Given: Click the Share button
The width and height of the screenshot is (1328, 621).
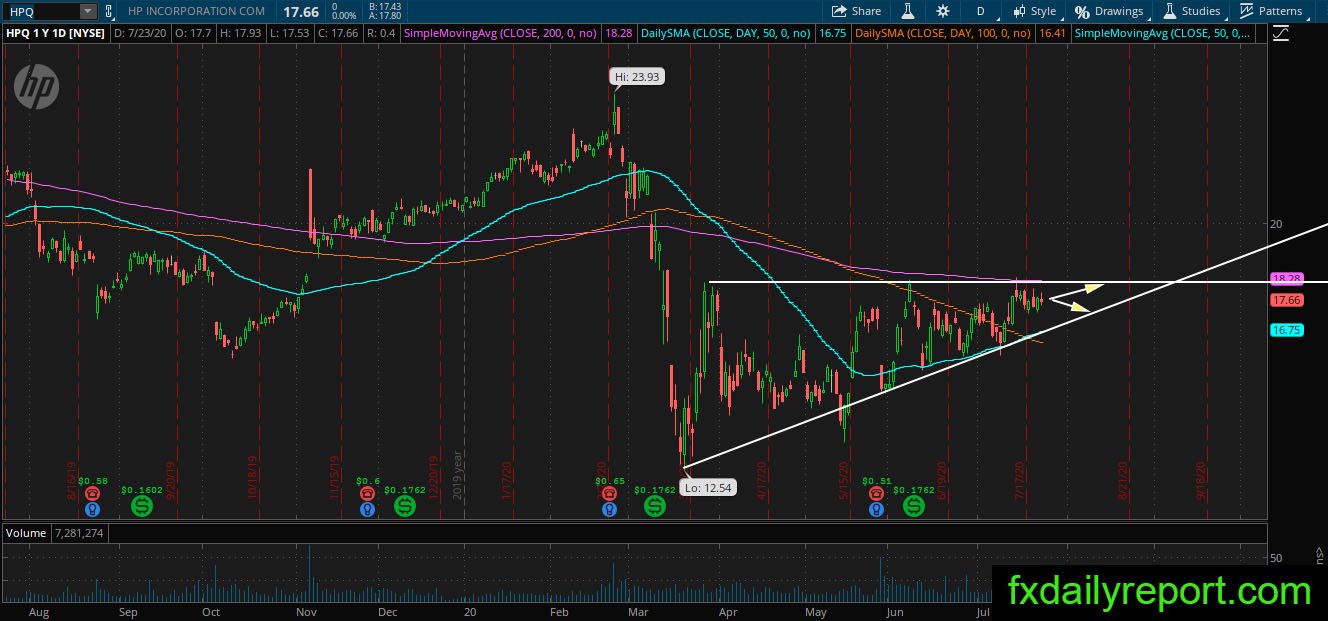Looking at the screenshot, I should pos(856,11).
